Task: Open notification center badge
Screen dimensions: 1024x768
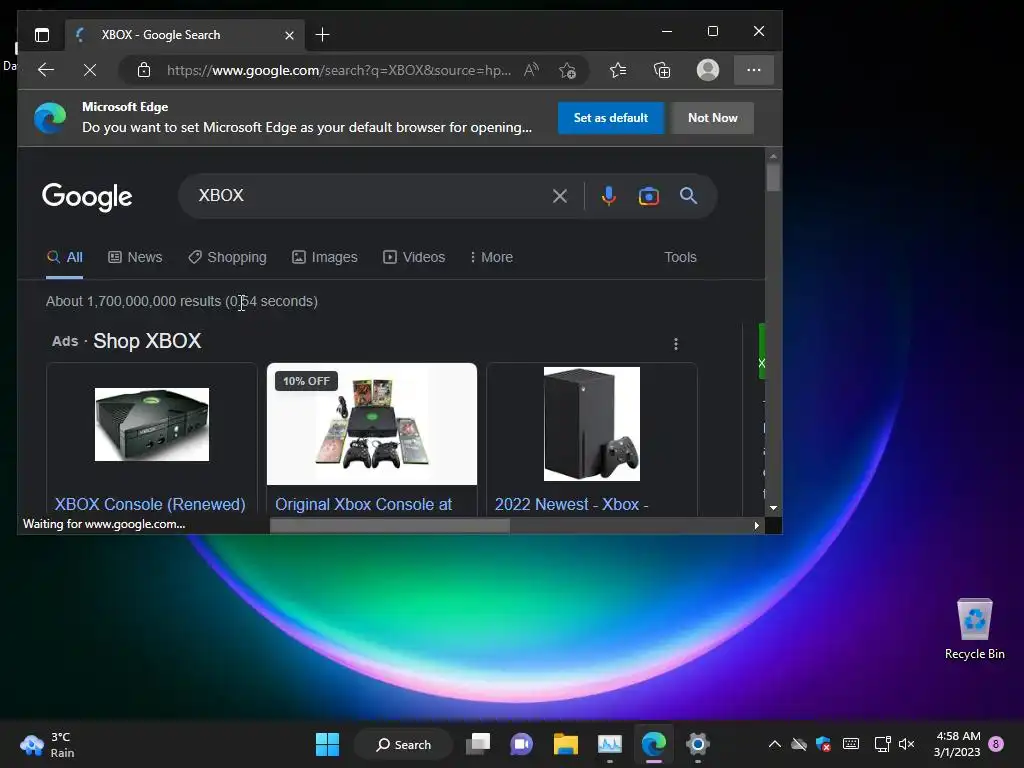Action: [996, 744]
